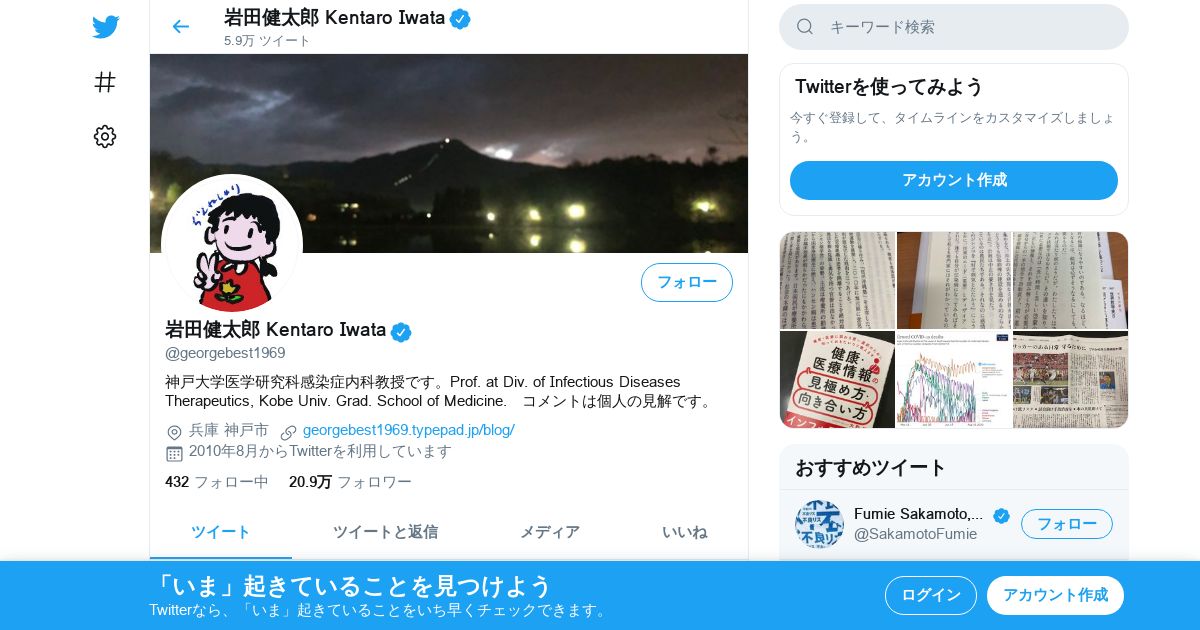
Task: Open the Explore hashtag icon
Action: click(105, 82)
